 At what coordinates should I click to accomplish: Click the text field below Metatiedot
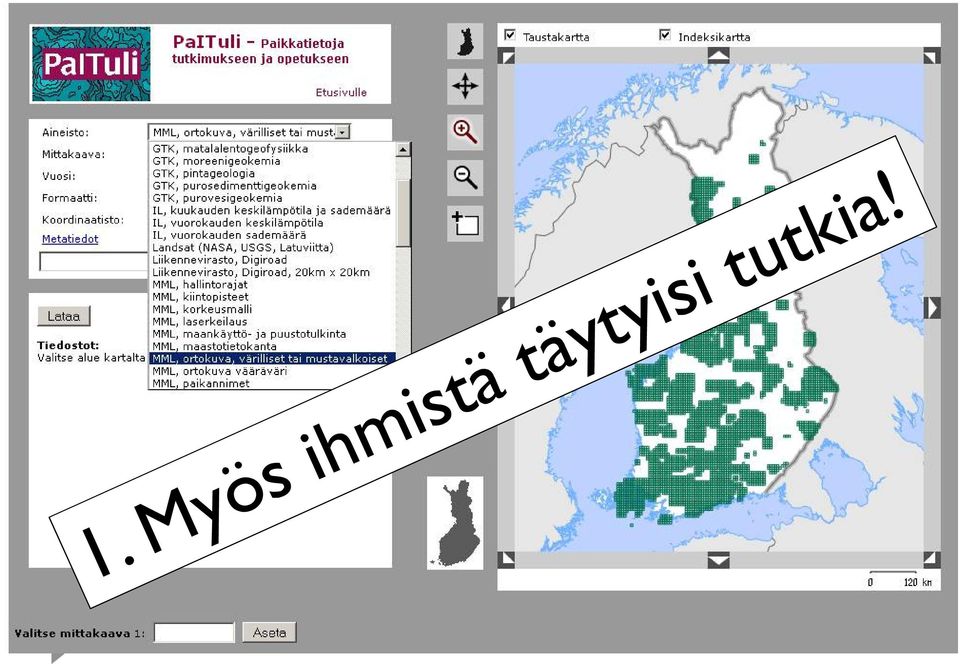(x=94, y=262)
